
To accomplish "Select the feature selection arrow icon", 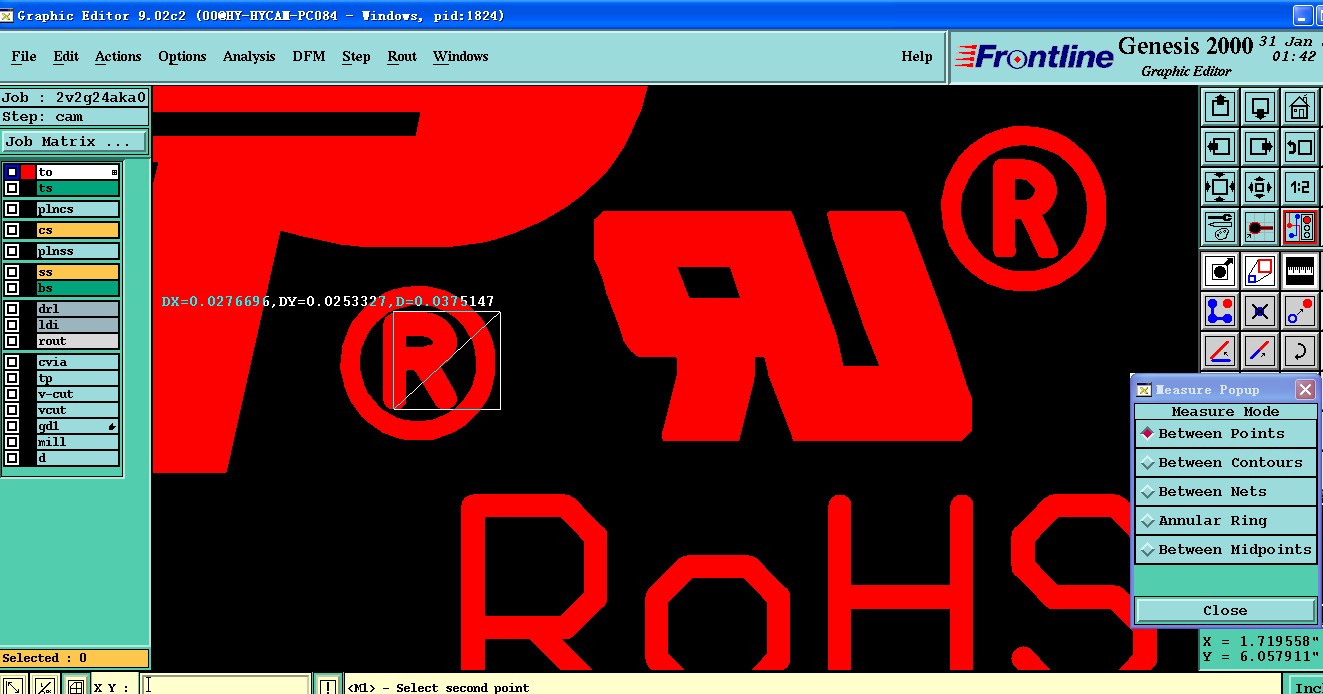I will click(1220, 270).
